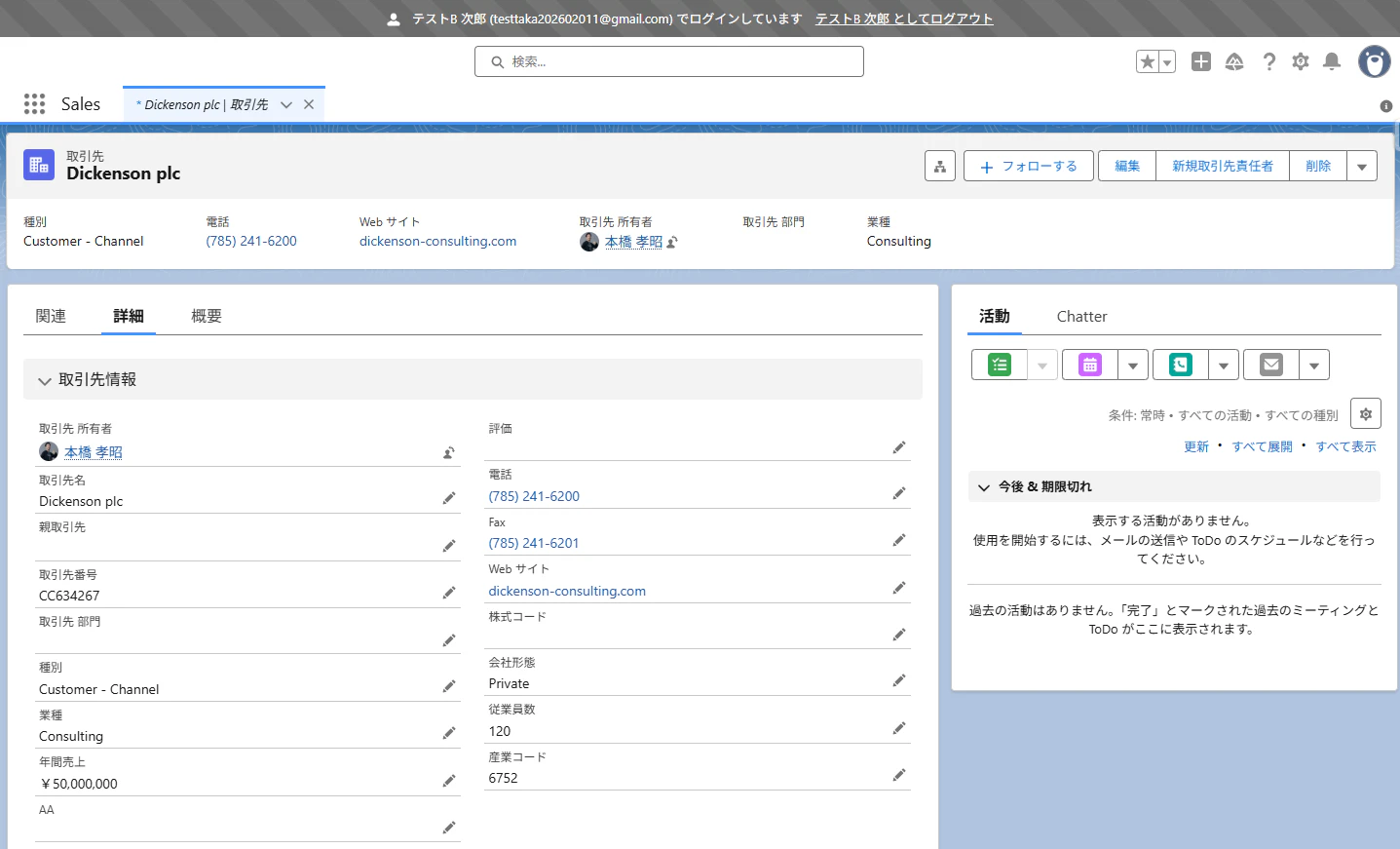Screen dimensions: 1400x849
Task: Click テストB 次郎 としてログアウト link
Action: [904, 19]
